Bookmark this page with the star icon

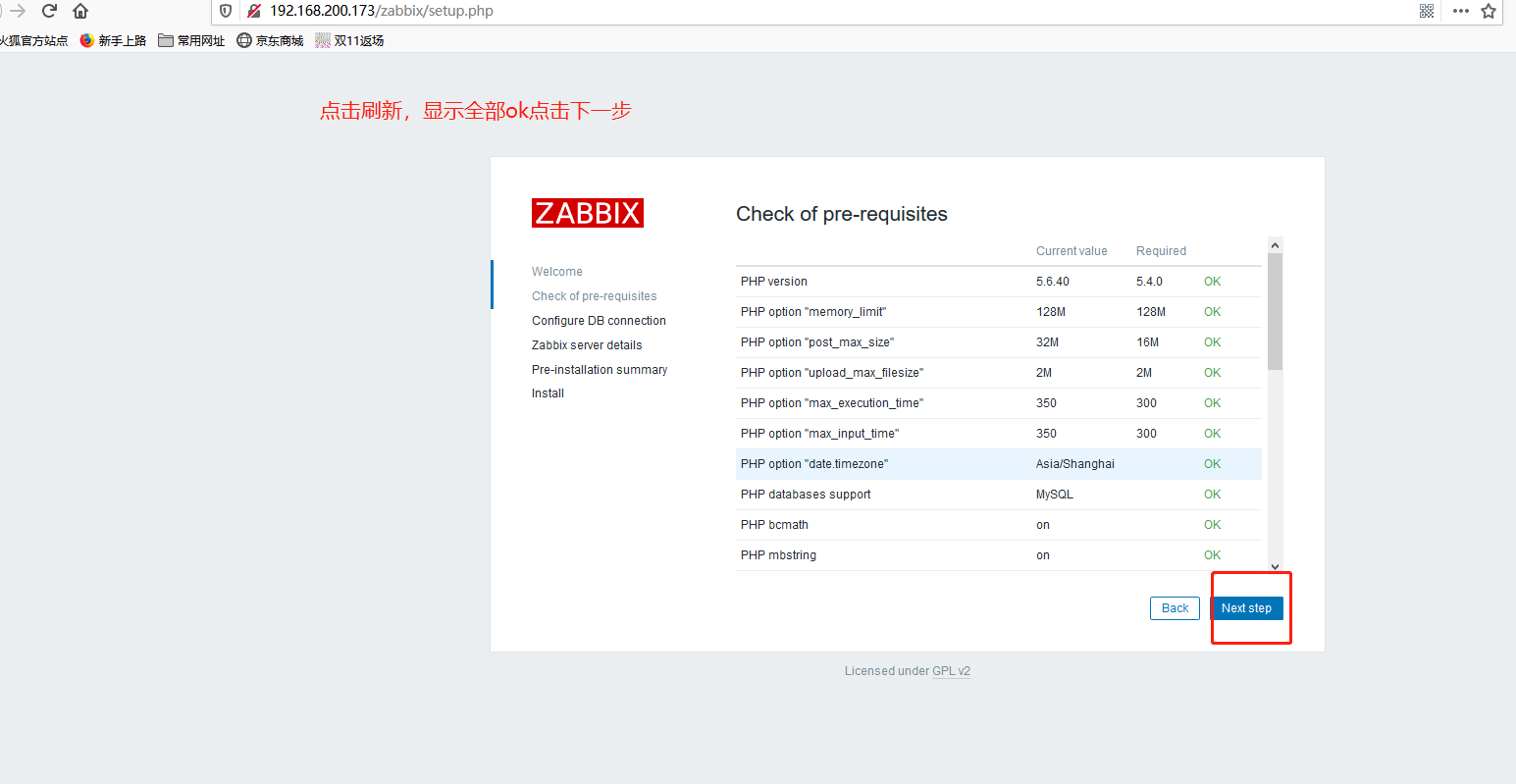(1489, 11)
